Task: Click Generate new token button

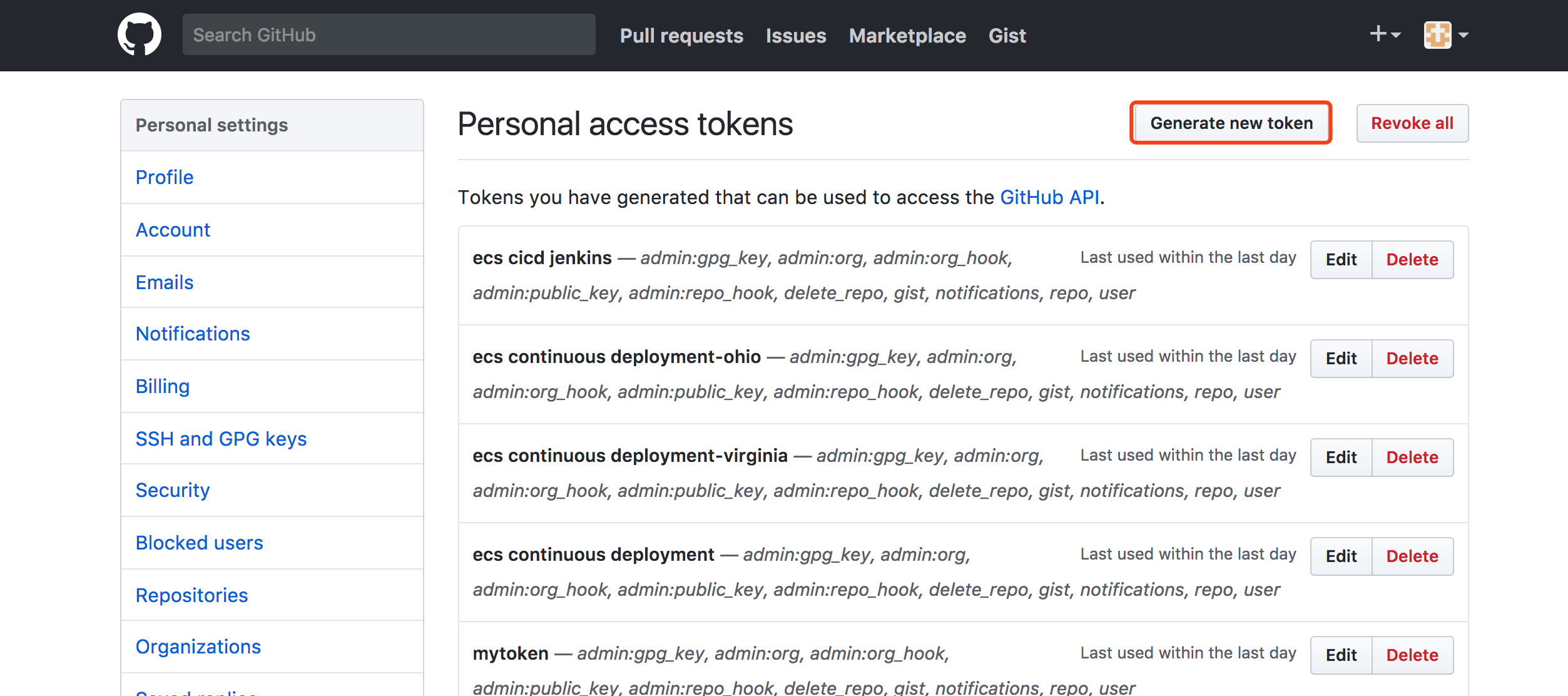Action: pyautogui.click(x=1231, y=123)
